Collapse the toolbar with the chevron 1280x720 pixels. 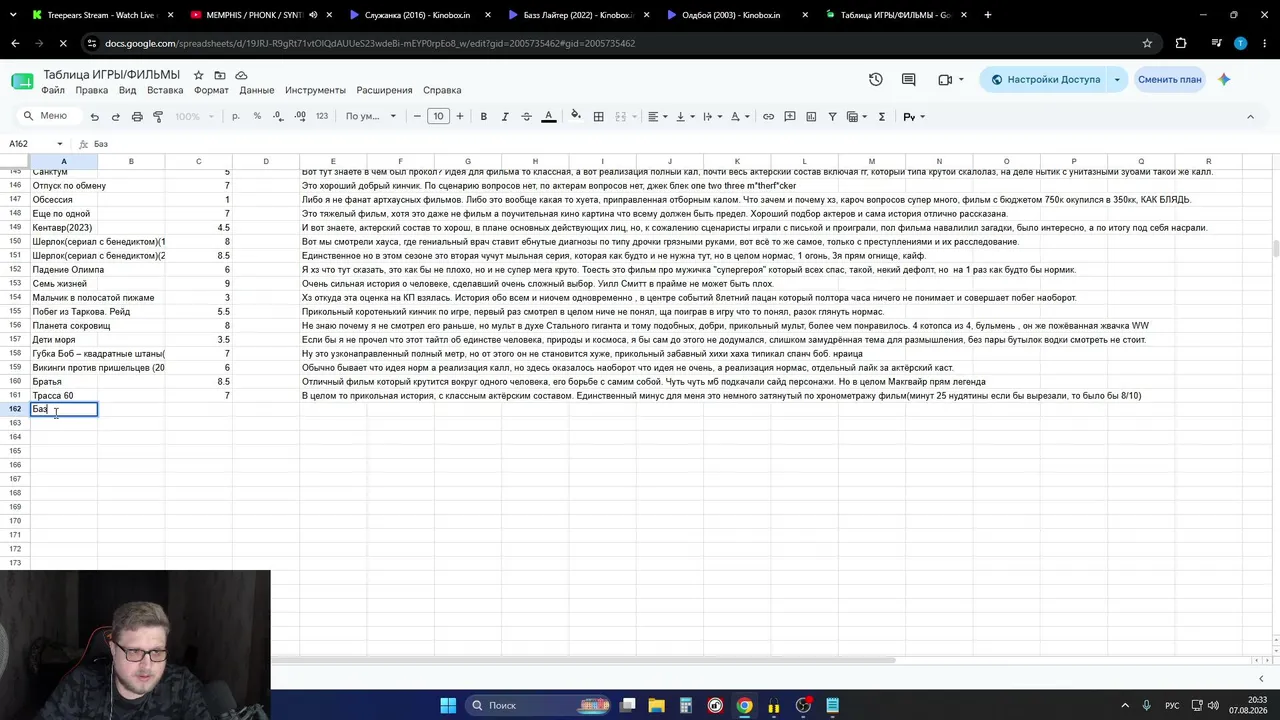point(1250,117)
